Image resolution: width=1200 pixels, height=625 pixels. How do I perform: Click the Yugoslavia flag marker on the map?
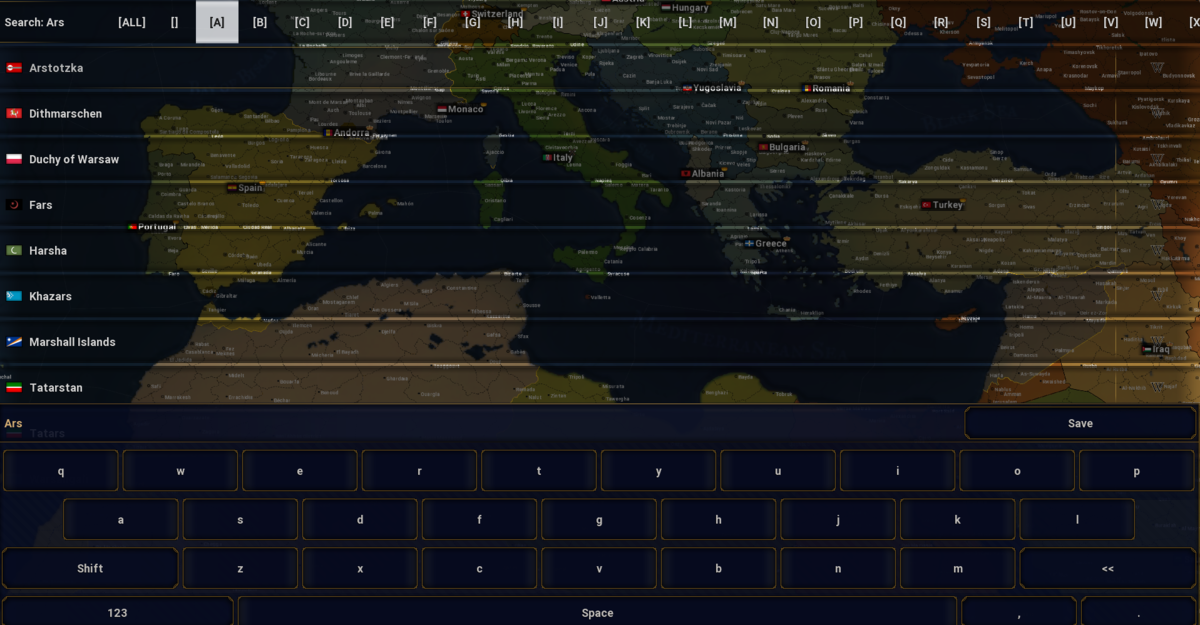687,88
